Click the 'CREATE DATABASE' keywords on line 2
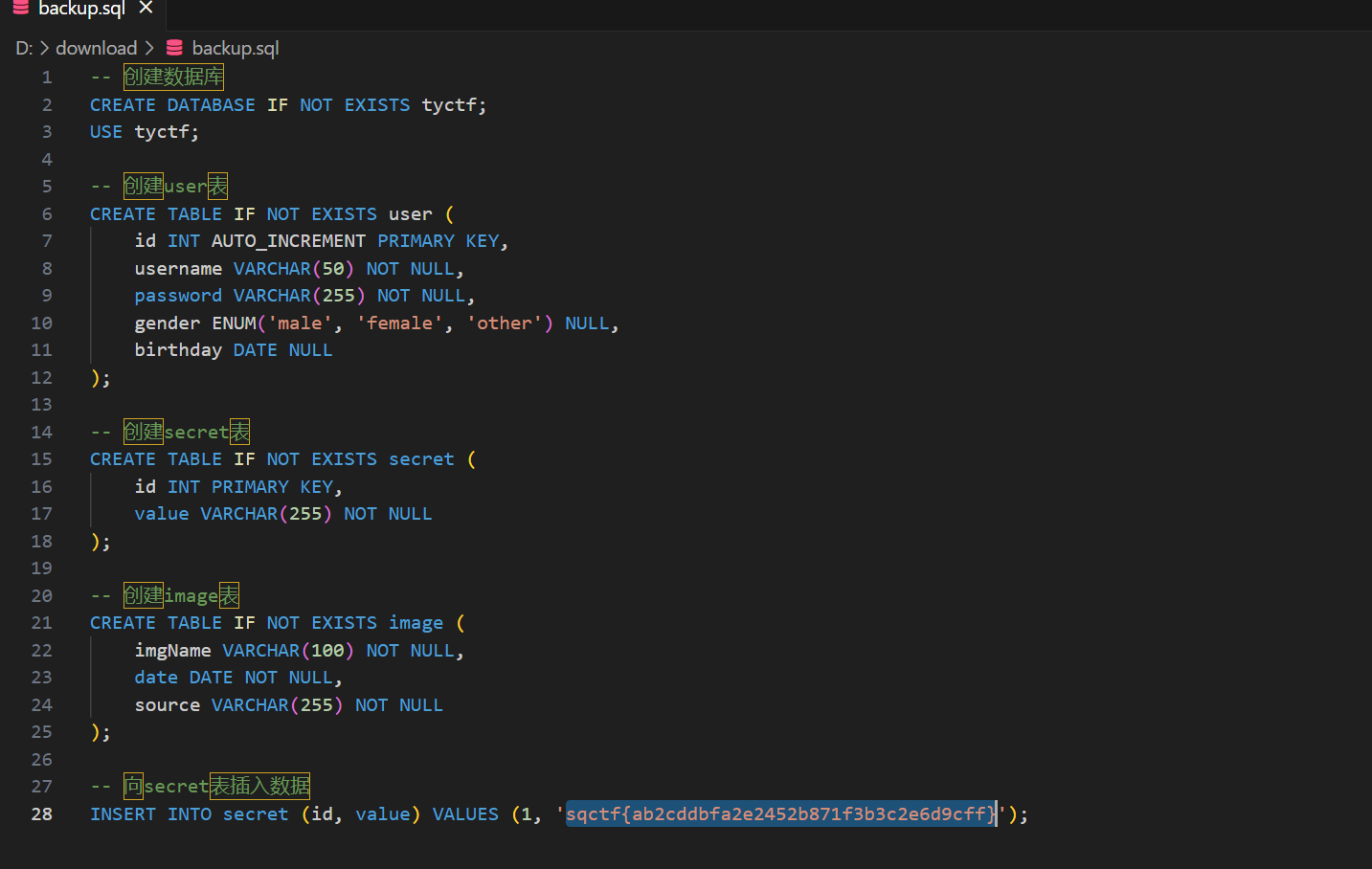 click(x=172, y=105)
